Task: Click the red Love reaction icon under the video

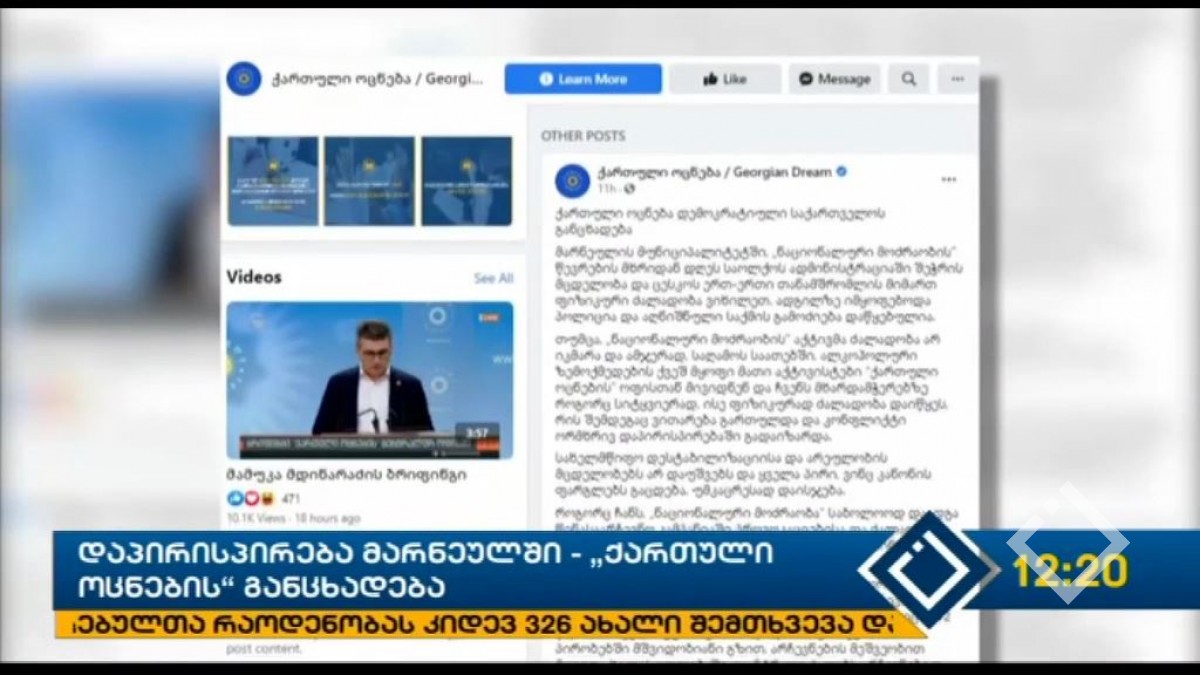Action: (250, 498)
